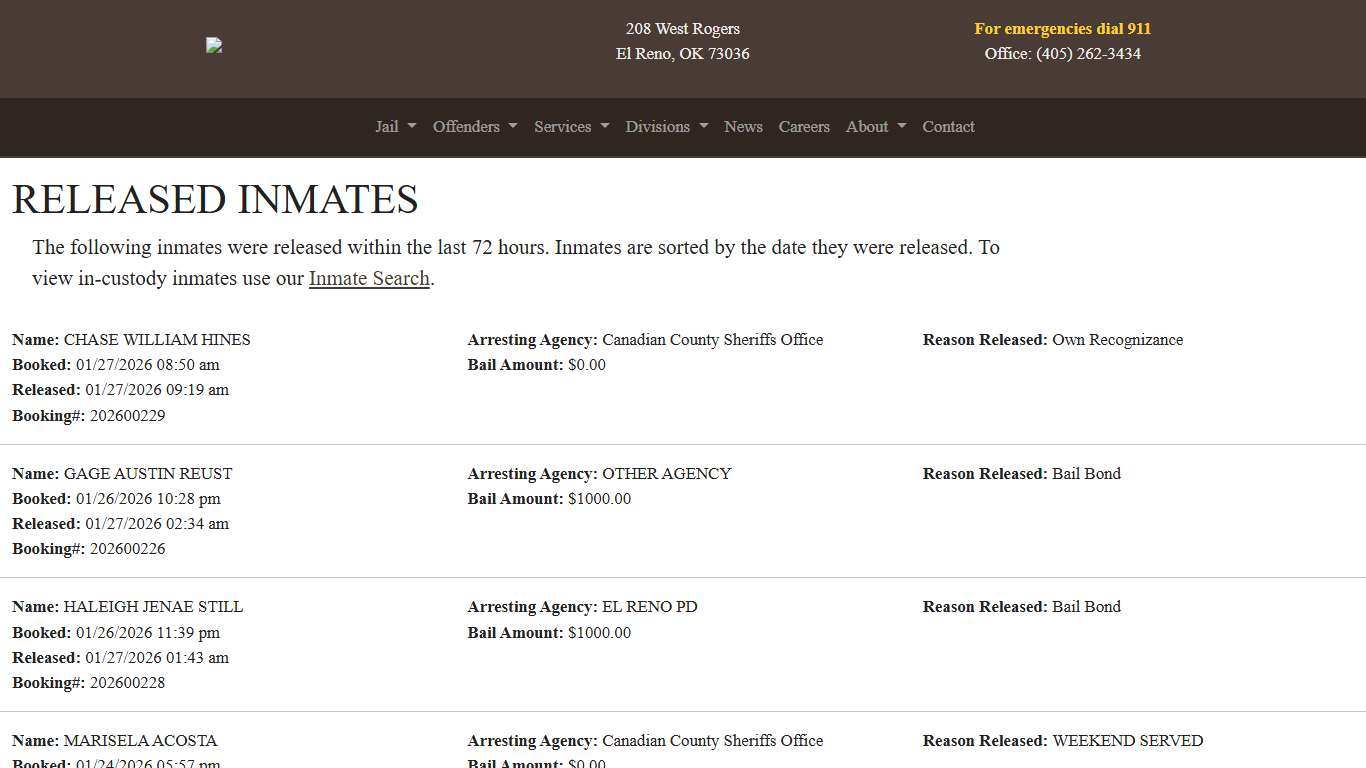
Task: Open the Careers navigation item
Action: [x=804, y=127]
